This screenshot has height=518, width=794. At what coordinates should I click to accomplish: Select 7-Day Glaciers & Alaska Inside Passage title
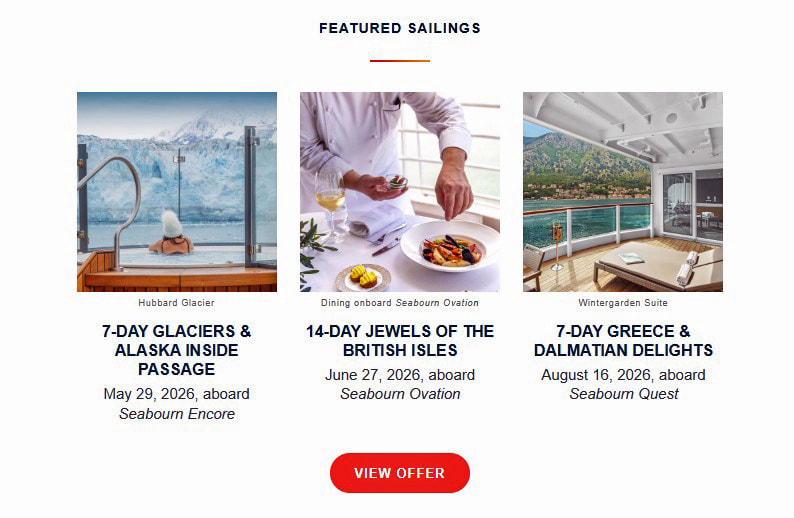tap(177, 350)
